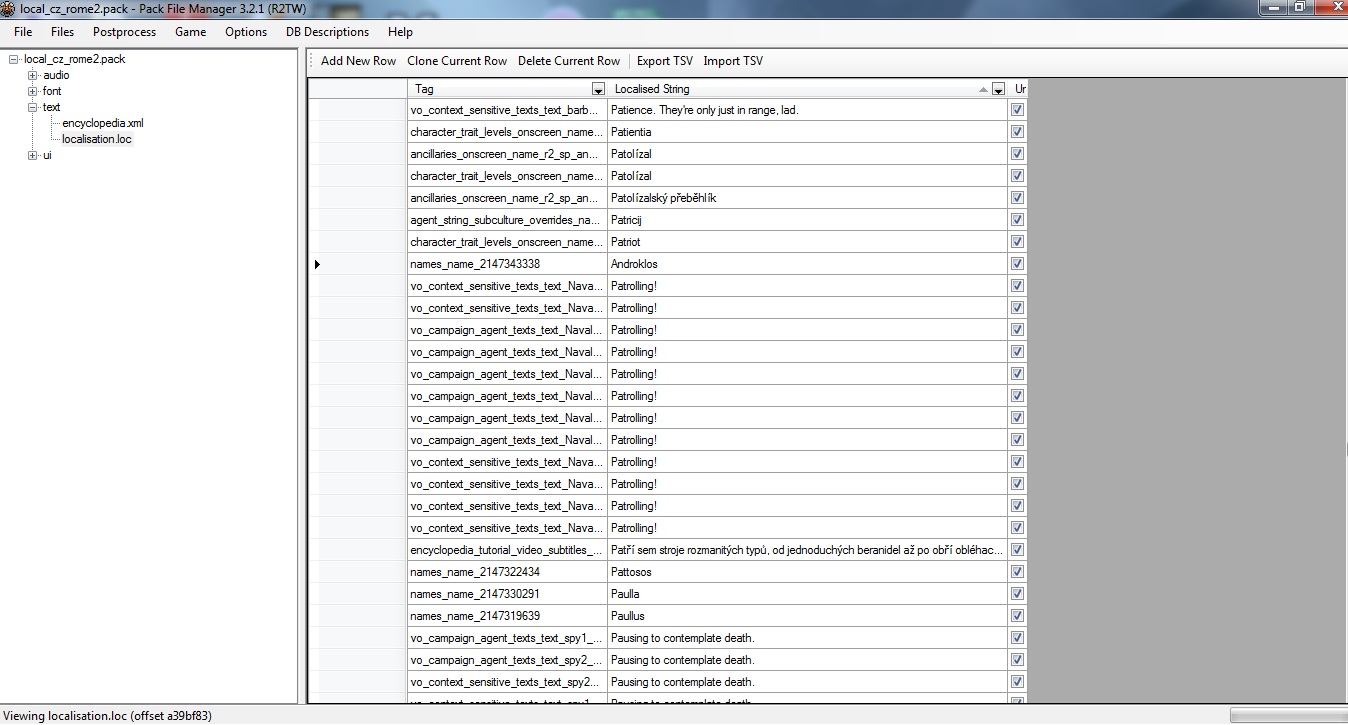Select the current row arrow indicator
Screen dimensions: 1348x725
[x=318, y=264]
